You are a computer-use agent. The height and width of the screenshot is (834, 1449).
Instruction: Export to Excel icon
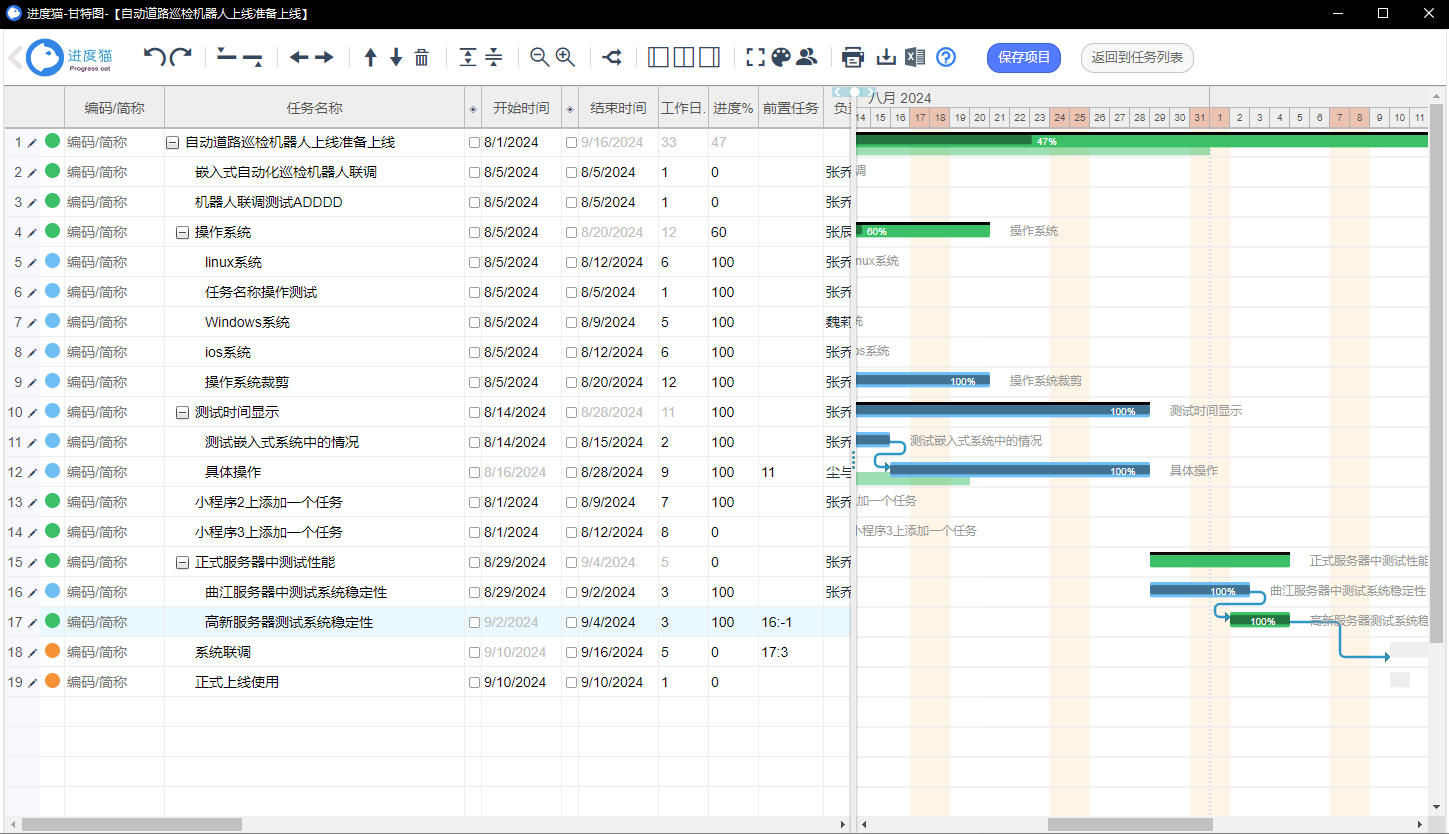click(915, 57)
